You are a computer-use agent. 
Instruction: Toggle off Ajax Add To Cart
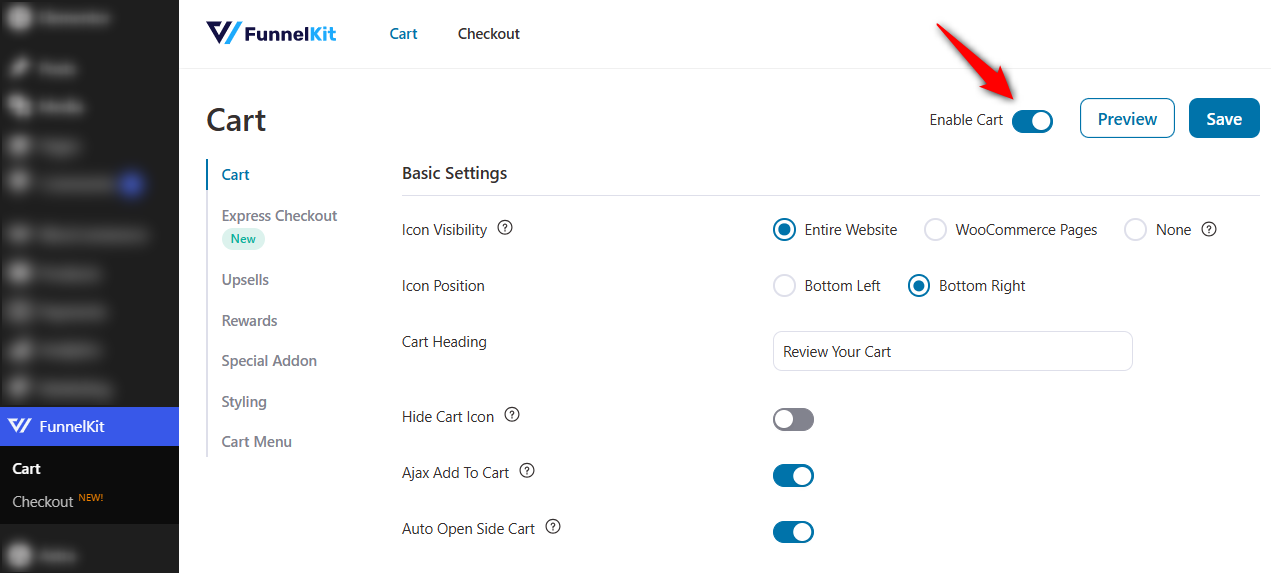coord(793,475)
